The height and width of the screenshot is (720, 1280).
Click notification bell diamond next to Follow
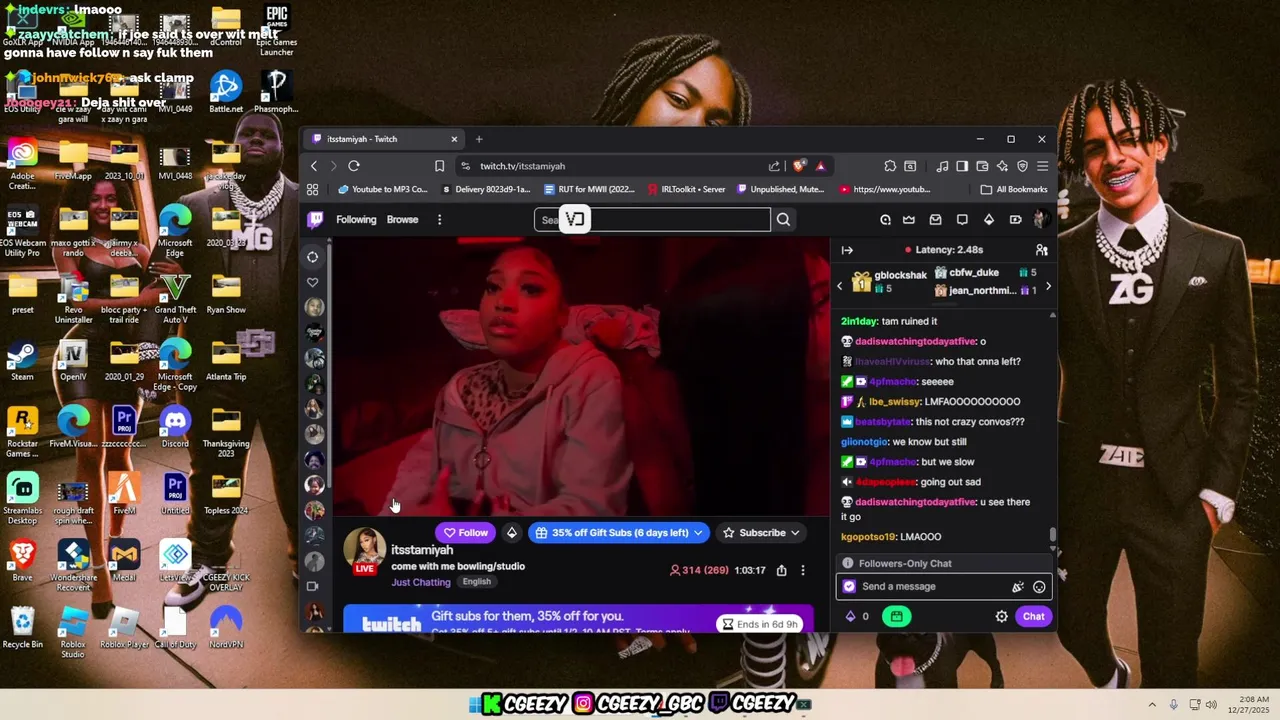[512, 533]
